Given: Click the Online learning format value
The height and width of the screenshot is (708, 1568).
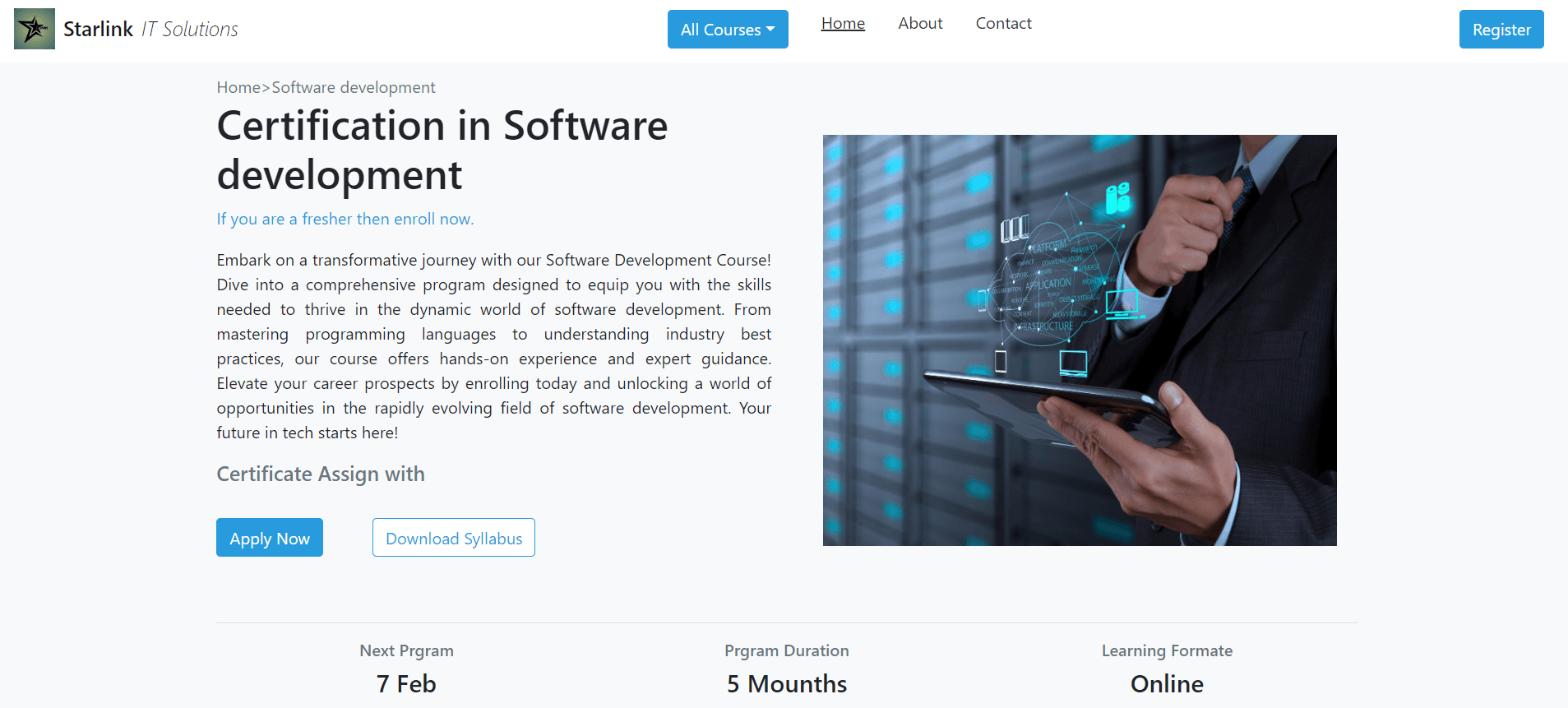Looking at the screenshot, I should coord(1166,684).
